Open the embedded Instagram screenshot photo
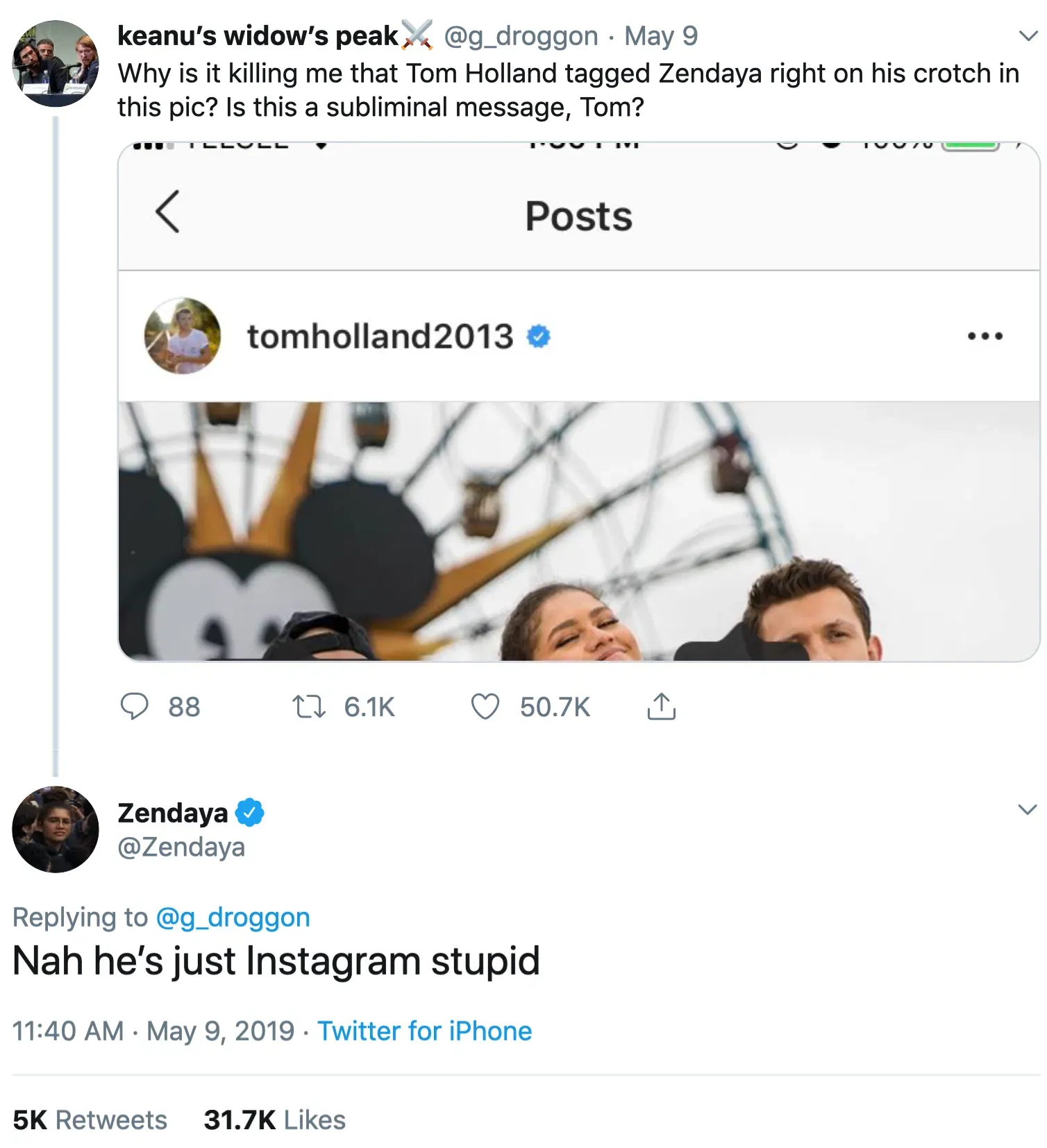 pyautogui.click(x=578, y=531)
